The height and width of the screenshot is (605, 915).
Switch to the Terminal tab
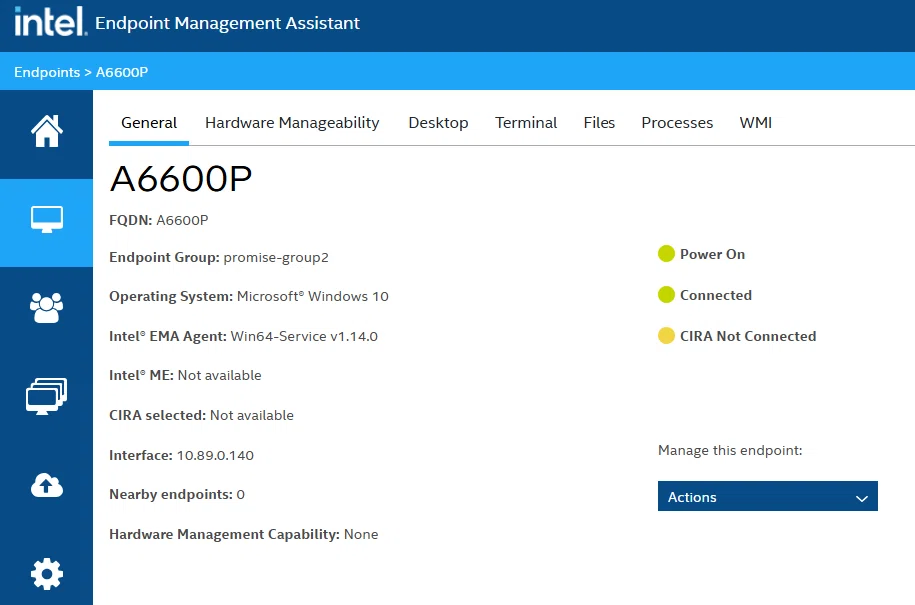click(526, 123)
